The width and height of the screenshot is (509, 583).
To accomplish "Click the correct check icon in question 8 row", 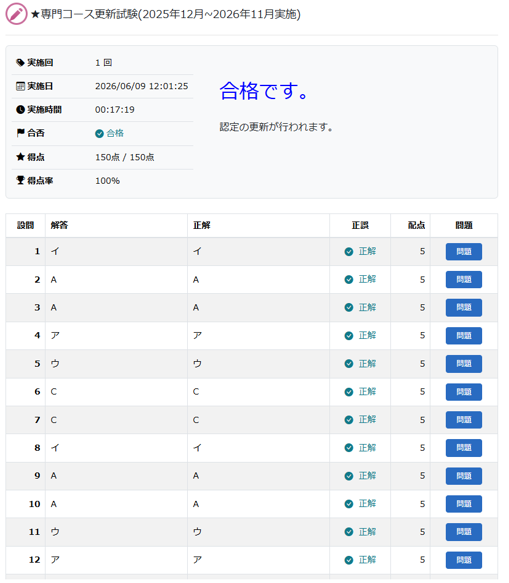I will (349, 448).
